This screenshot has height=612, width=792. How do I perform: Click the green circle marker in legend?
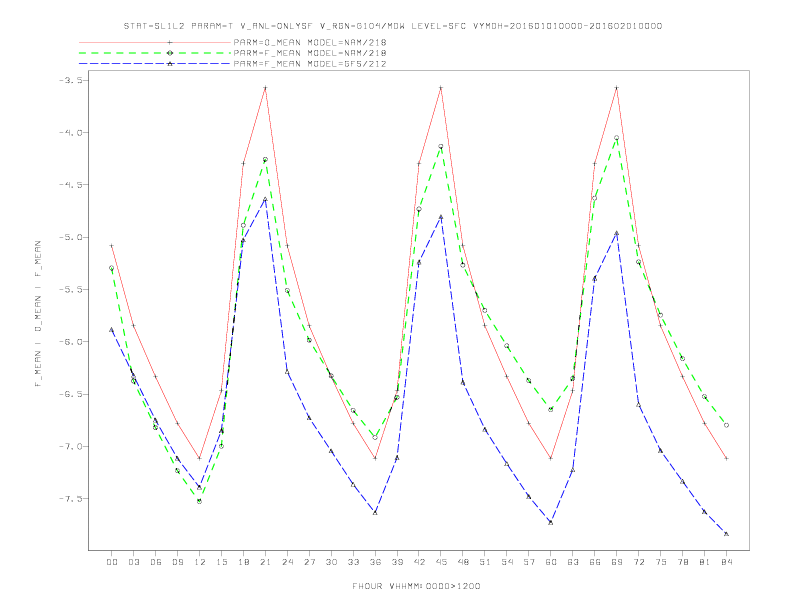point(170,53)
